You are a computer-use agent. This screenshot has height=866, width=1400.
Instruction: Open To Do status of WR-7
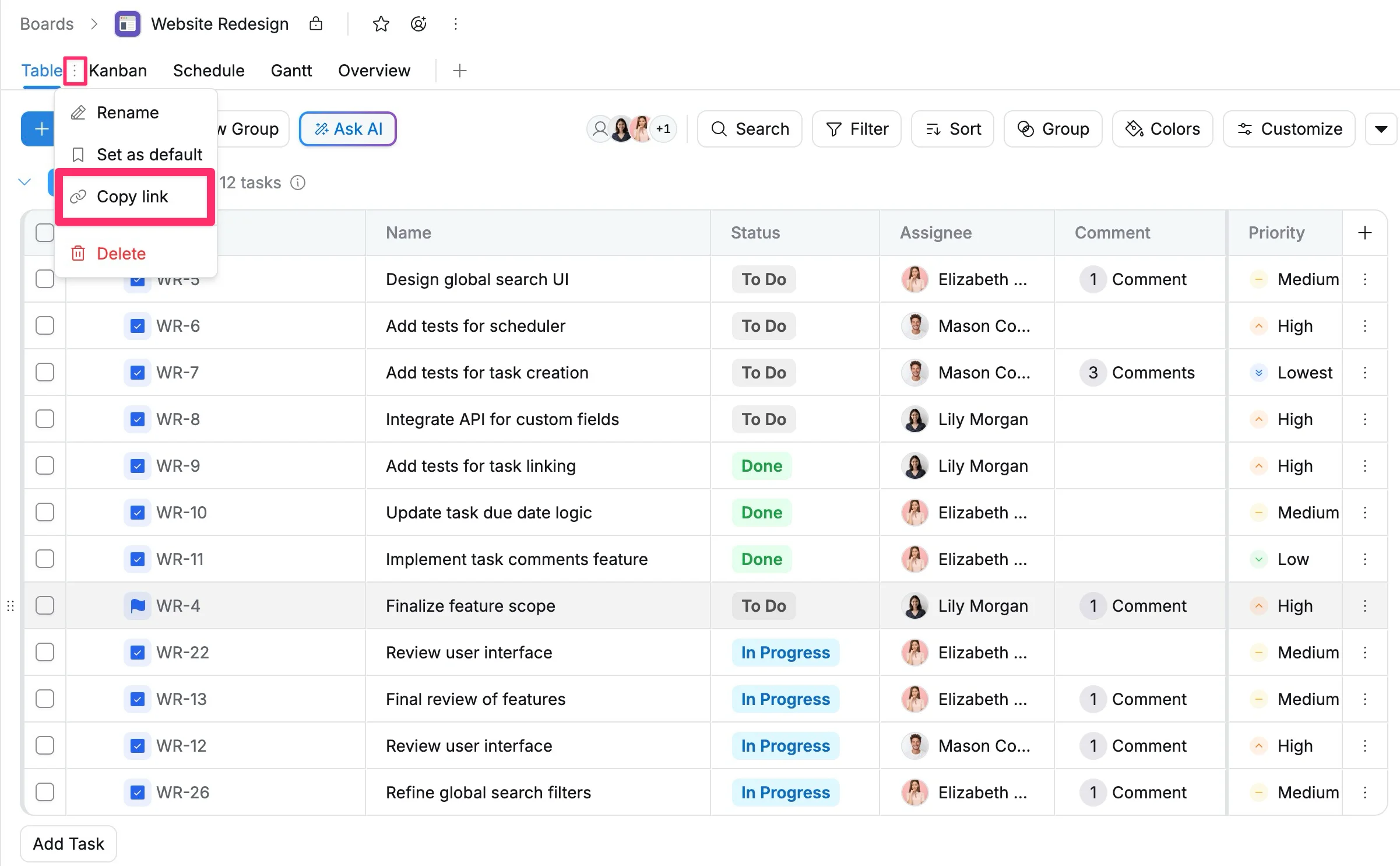[x=764, y=373]
